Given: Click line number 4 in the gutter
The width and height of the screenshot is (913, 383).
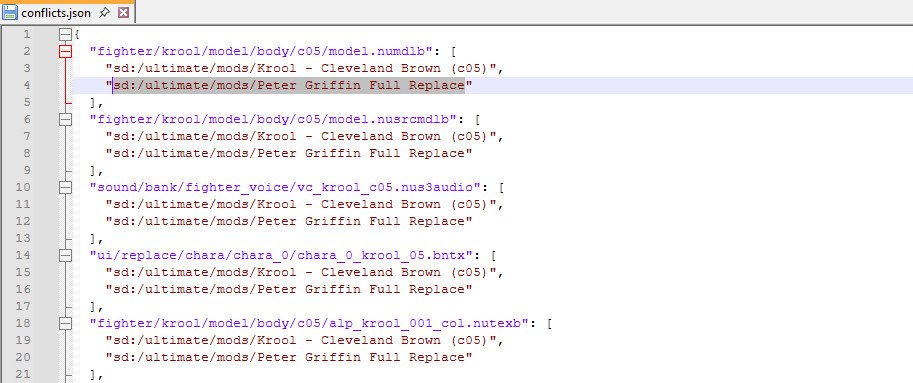Looking at the screenshot, I should [26, 86].
